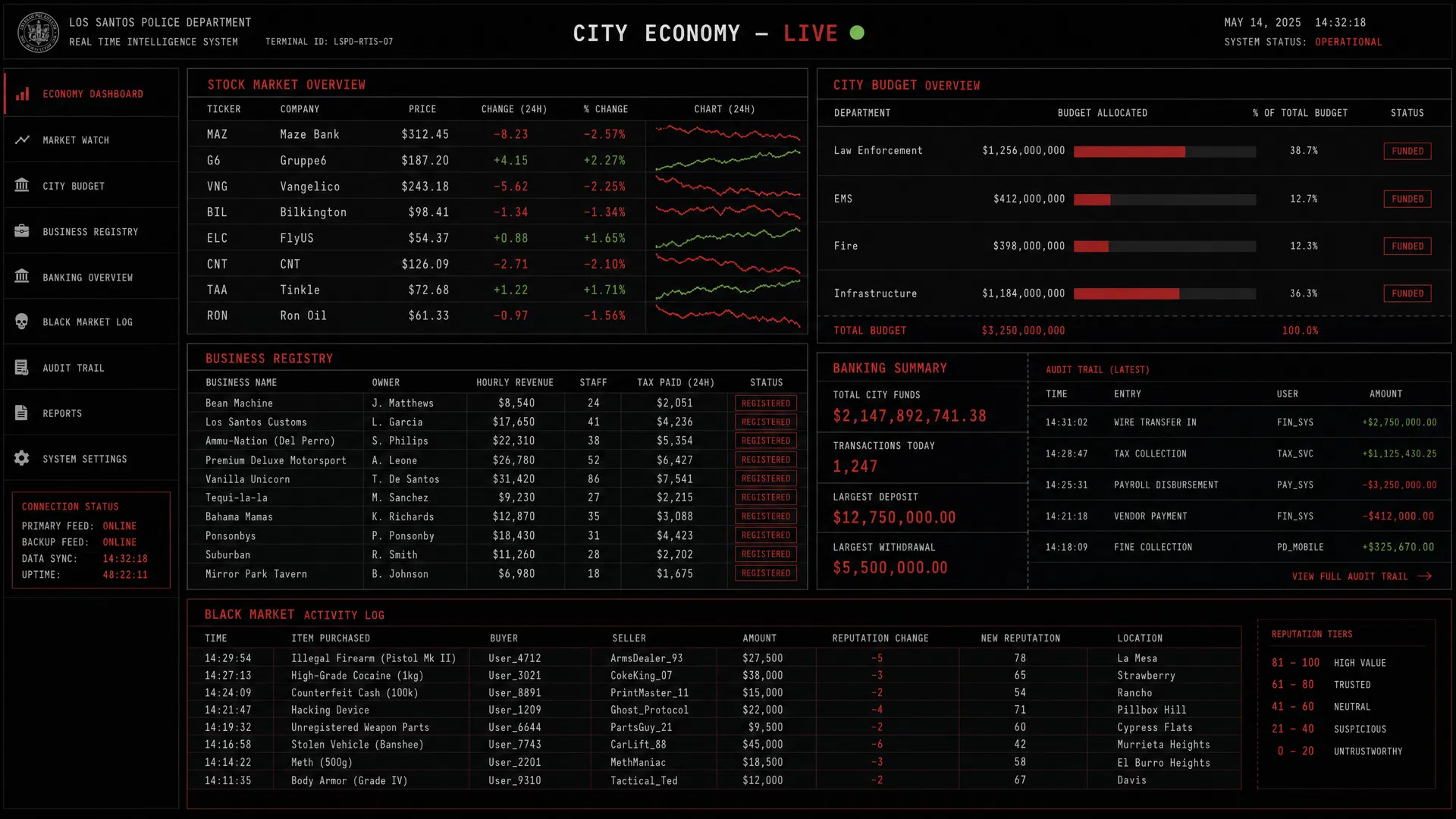Viewport: 1456px width, 819px height.
Task: Click CNT price $126.09
Action: [x=425, y=264]
